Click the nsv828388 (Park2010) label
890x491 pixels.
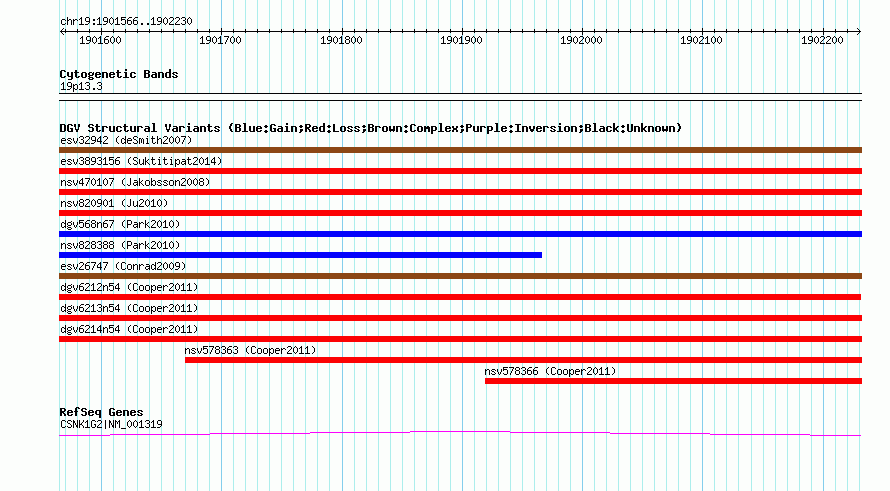point(120,245)
